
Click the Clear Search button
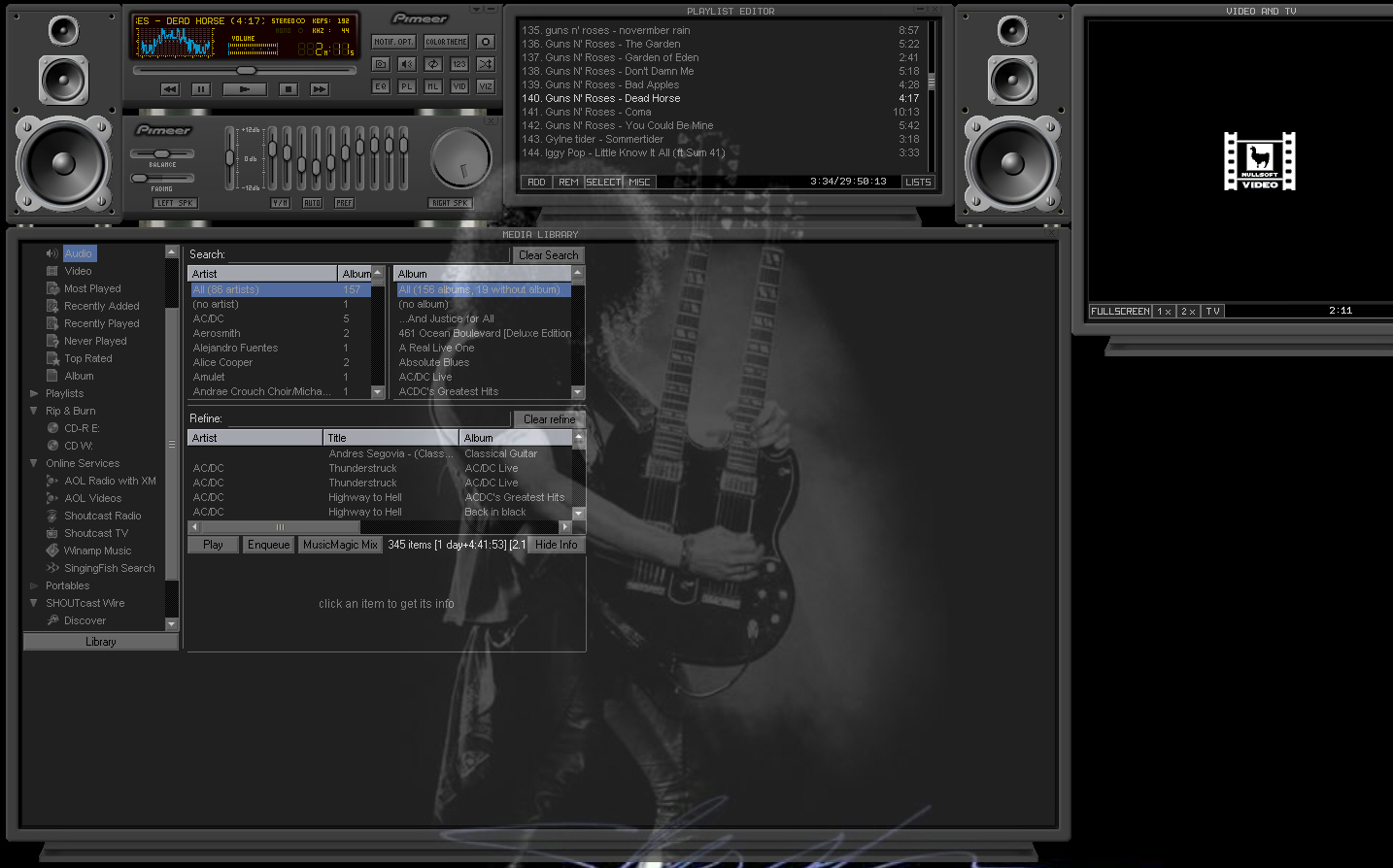click(x=548, y=255)
